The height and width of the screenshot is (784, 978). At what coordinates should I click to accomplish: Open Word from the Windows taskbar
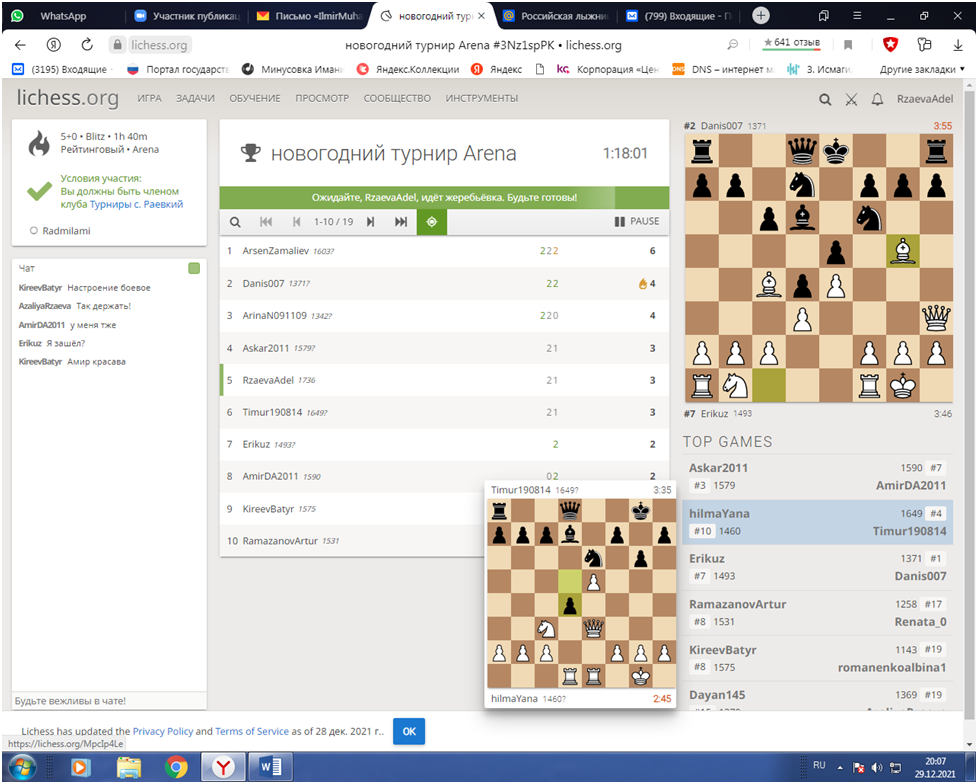point(272,768)
